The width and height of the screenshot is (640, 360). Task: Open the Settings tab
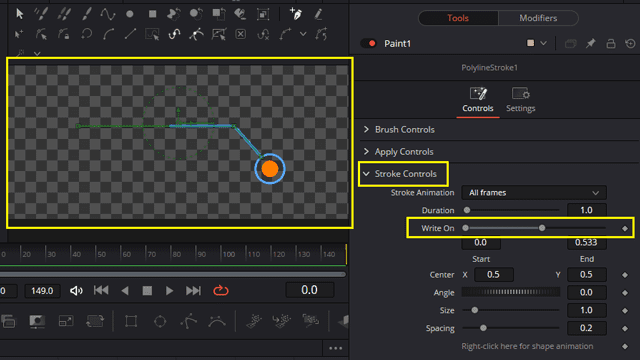tap(521, 100)
